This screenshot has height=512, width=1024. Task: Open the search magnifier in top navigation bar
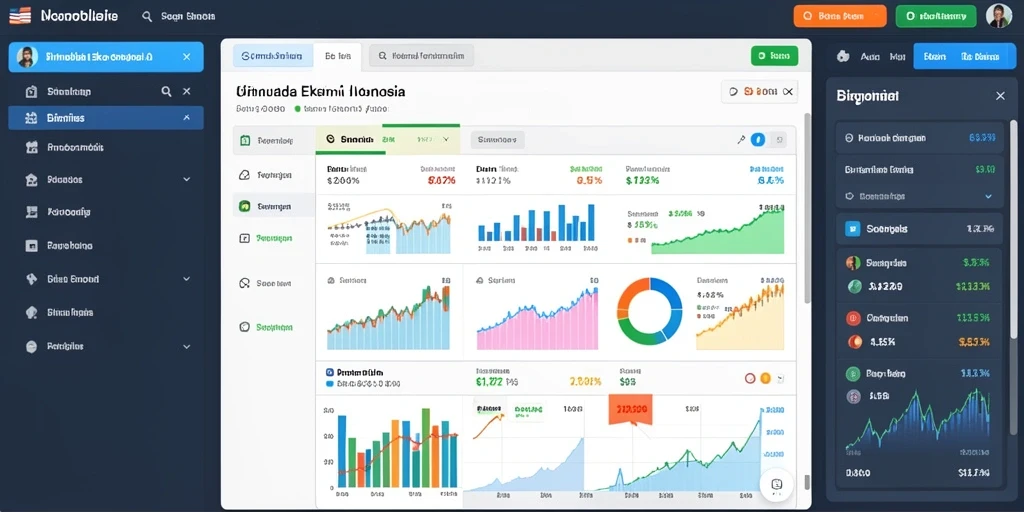click(x=148, y=16)
